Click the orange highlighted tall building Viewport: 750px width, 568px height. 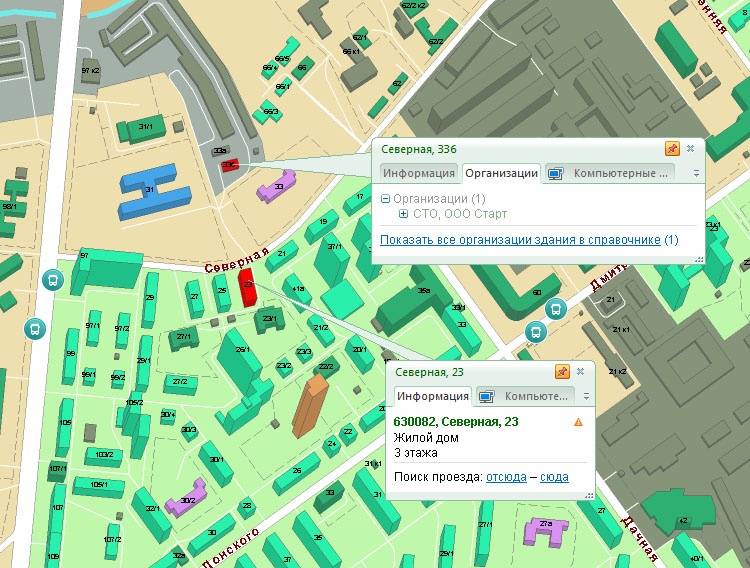(x=312, y=405)
